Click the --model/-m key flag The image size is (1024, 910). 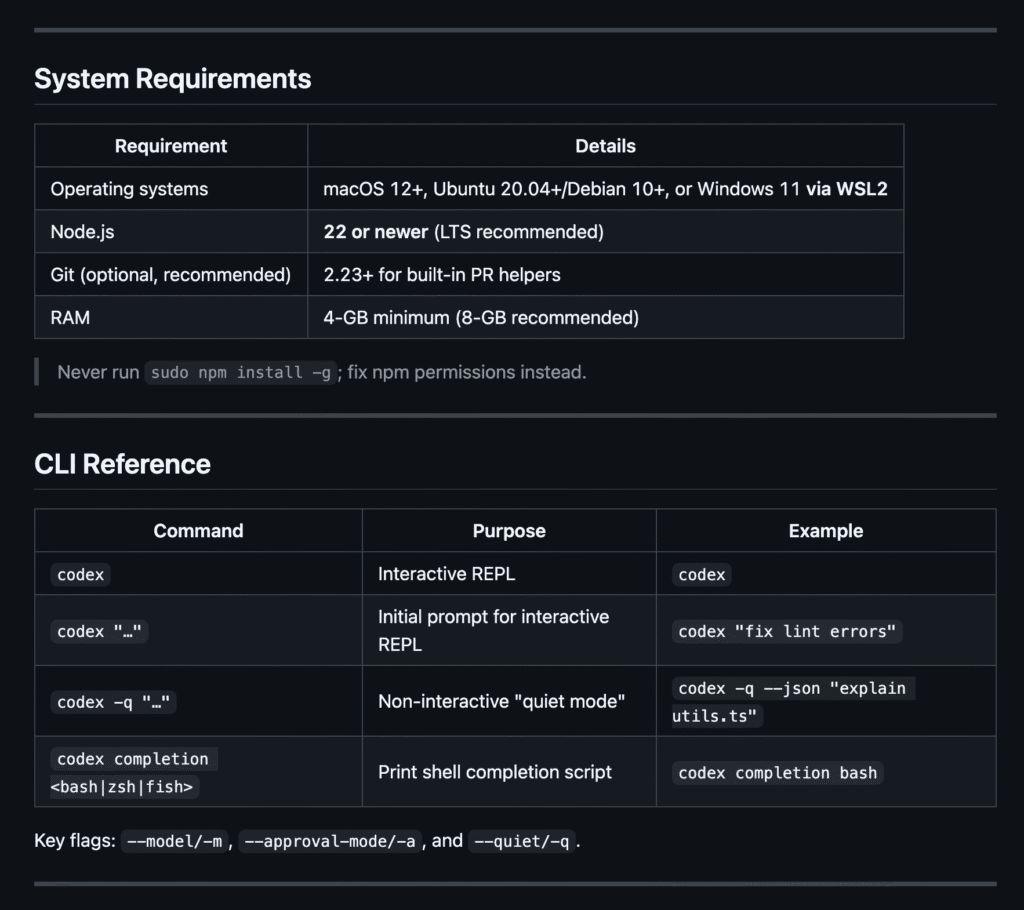click(x=174, y=841)
